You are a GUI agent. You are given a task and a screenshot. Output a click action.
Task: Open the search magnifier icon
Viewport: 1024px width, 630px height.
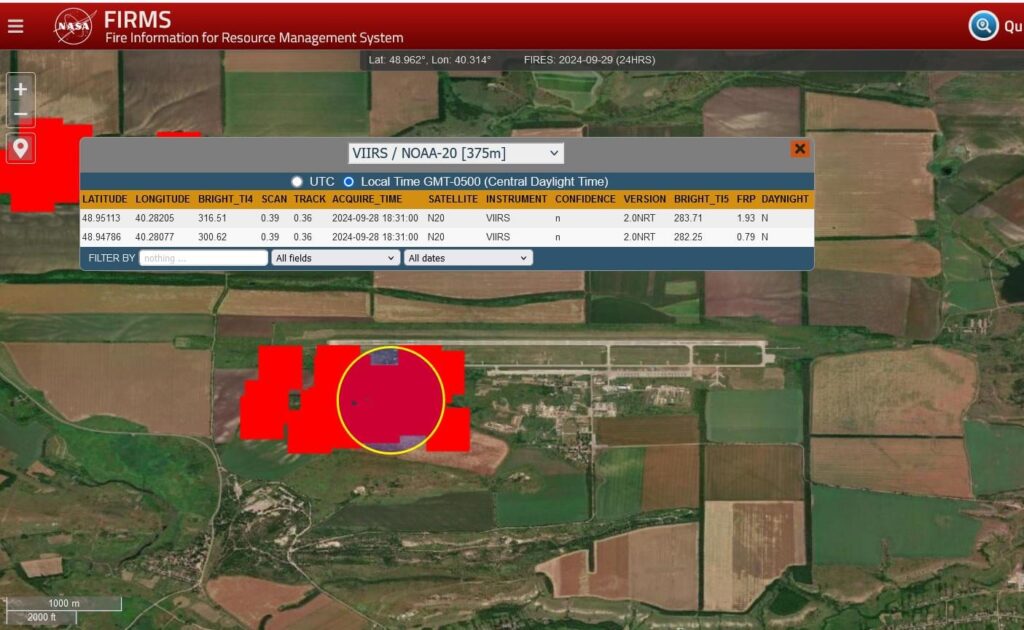click(983, 25)
